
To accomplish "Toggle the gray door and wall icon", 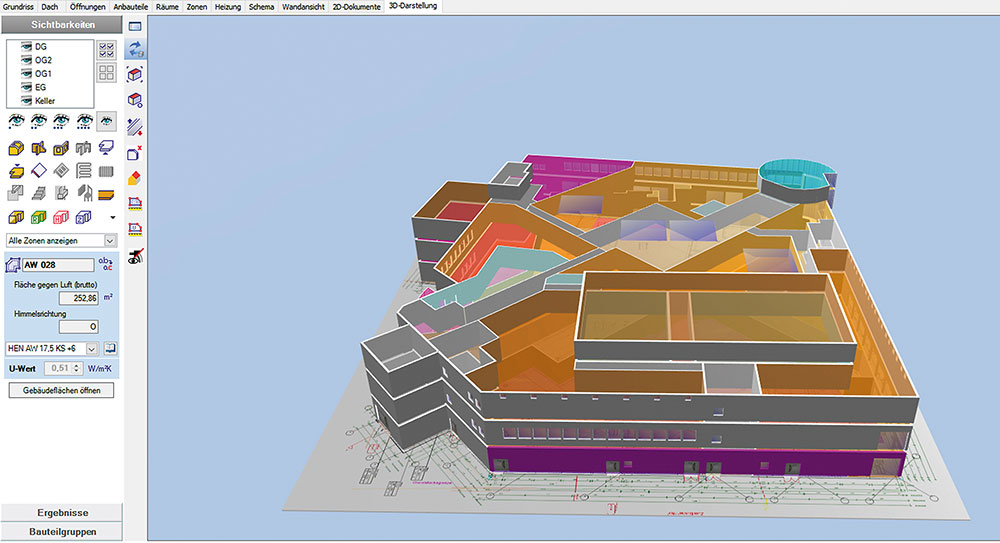I will click(84, 193).
